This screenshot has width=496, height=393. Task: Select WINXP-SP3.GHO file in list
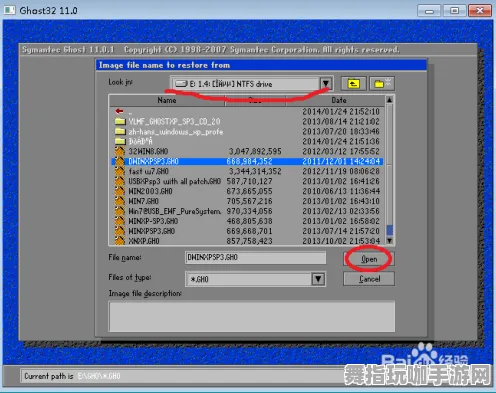click(247, 221)
